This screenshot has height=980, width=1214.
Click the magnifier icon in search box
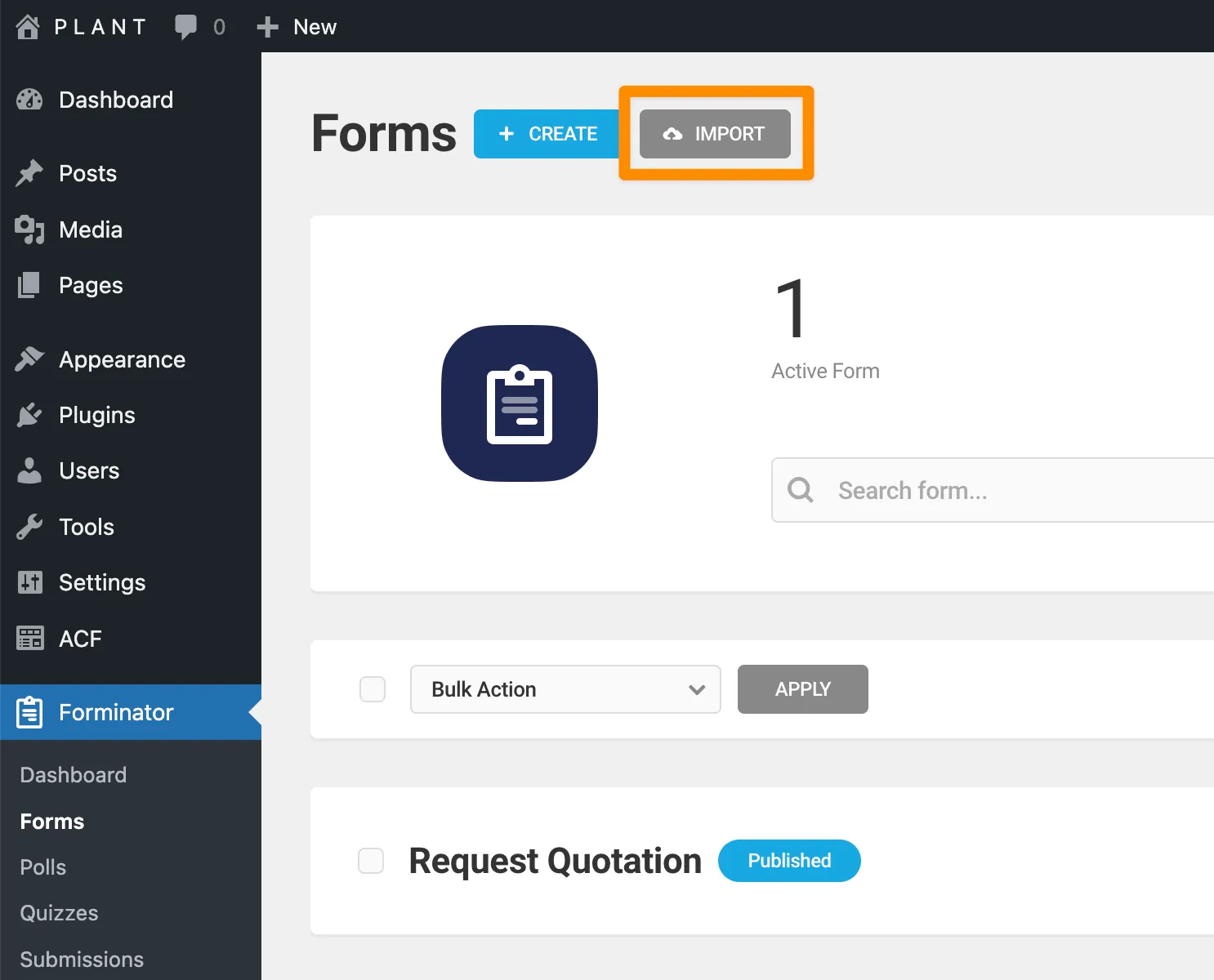tap(800, 490)
